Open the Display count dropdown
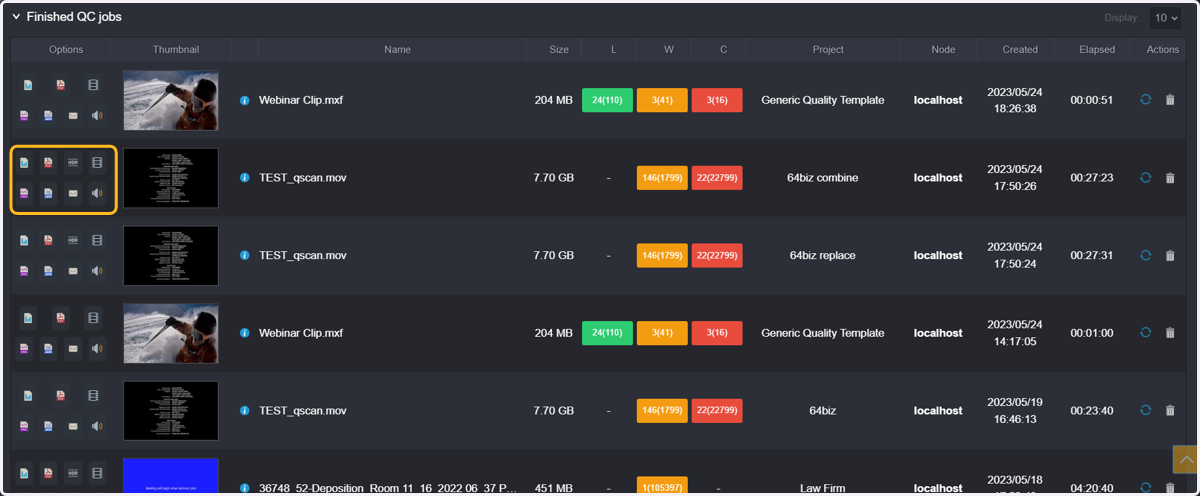Screen dimensions: 1200x496 1166,18
